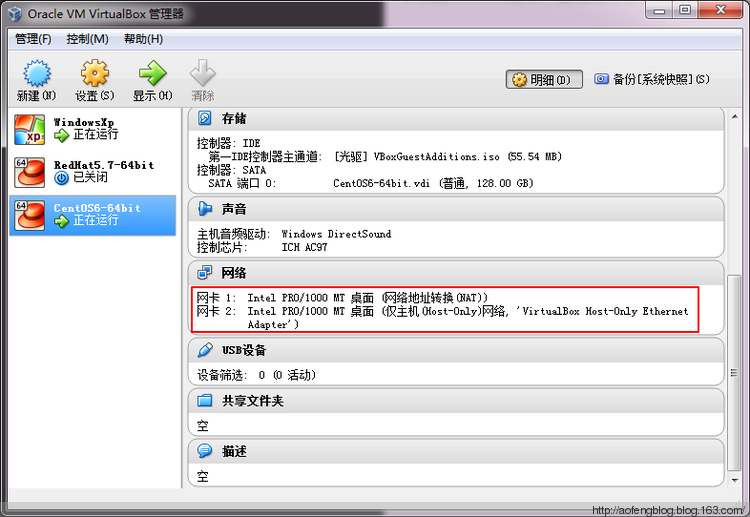Click the 'CentOS6-64bit' name in VM list
This screenshot has height=517, width=750.
point(97,208)
